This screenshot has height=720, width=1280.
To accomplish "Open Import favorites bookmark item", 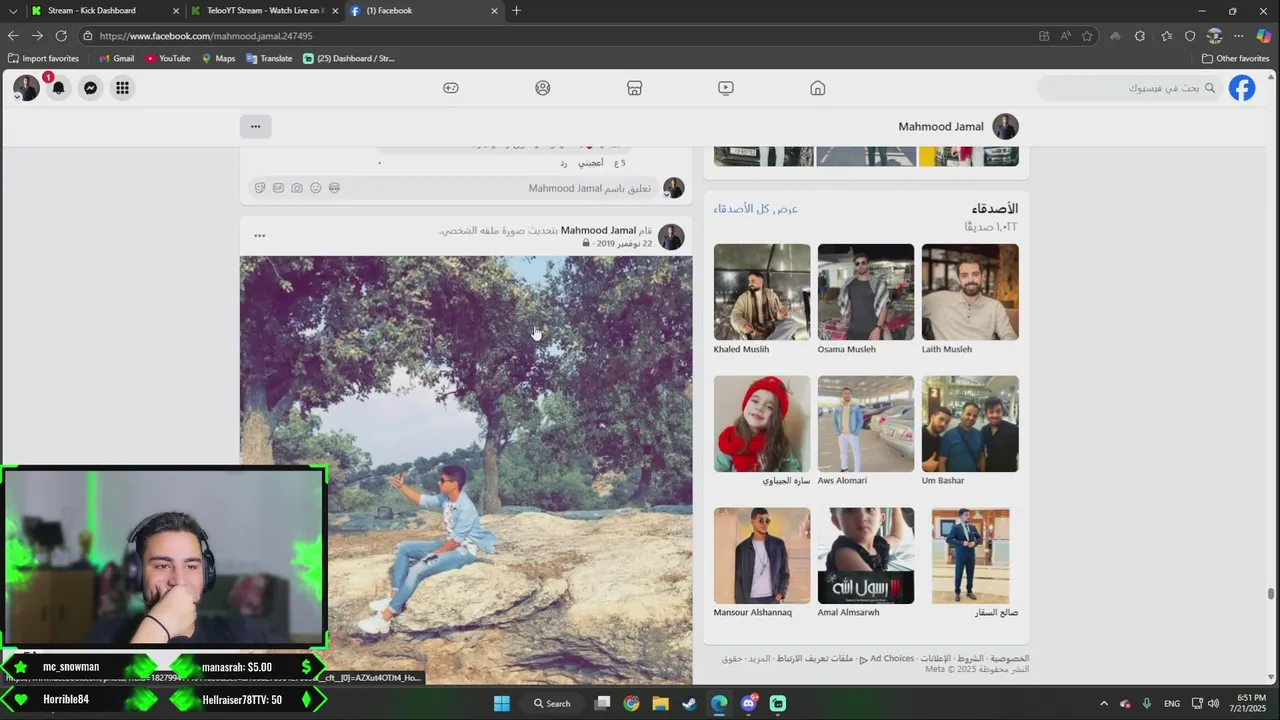I will pos(43,58).
